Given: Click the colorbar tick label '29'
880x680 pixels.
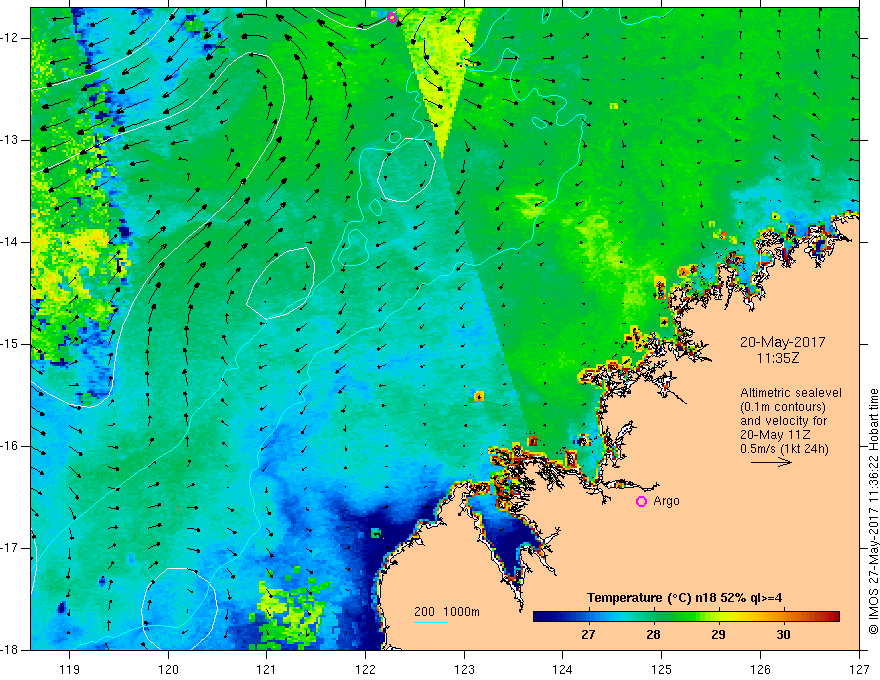Looking at the screenshot, I should (718, 635).
